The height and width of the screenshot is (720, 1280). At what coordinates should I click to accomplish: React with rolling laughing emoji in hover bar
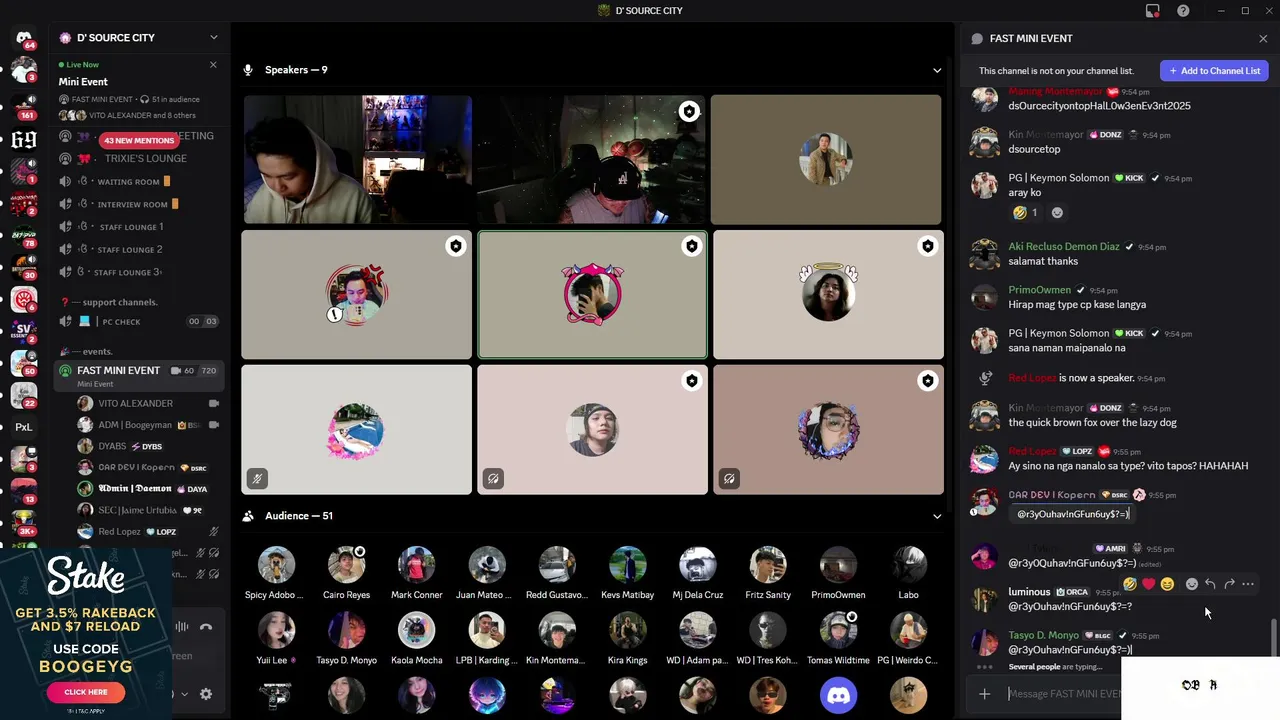click(1130, 584)
